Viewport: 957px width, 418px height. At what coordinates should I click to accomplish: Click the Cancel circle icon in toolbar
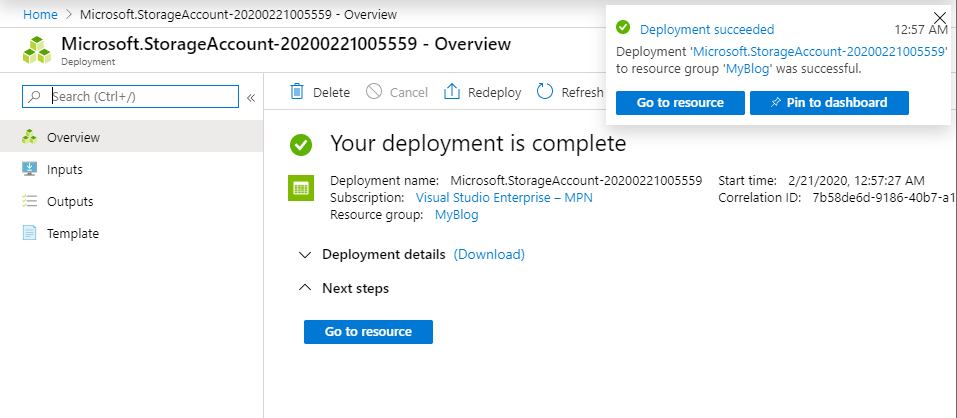(374, 92)
